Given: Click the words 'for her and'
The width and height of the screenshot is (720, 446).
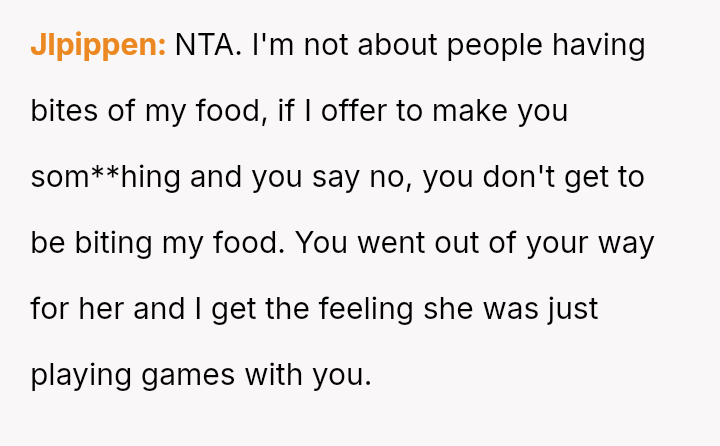Looking at the screenshot, I should [x=108, y=309].
